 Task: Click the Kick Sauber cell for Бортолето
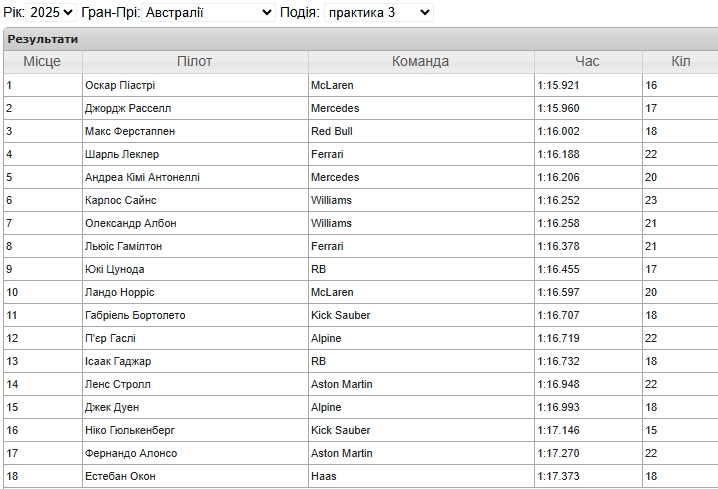point(421,315)
